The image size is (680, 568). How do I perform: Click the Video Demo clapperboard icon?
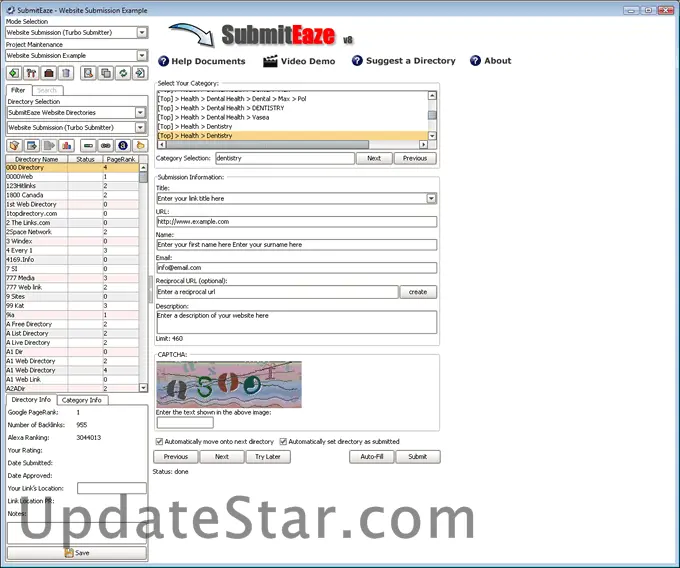270,61
